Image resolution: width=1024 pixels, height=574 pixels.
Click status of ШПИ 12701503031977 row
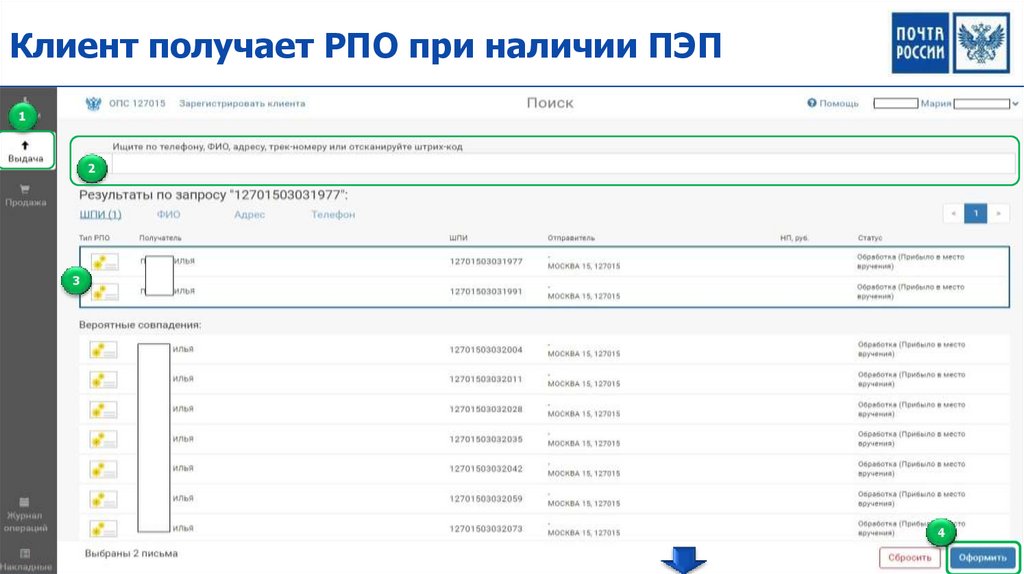pos(910,261)
